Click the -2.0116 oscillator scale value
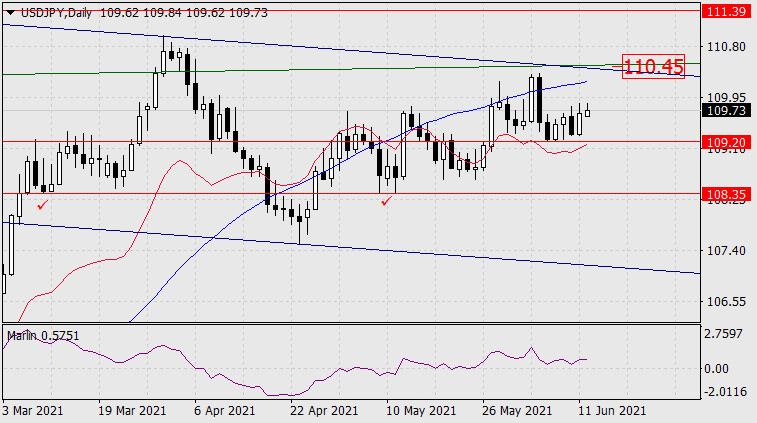This screenshot has width=757, height=423. click(725, 391)
